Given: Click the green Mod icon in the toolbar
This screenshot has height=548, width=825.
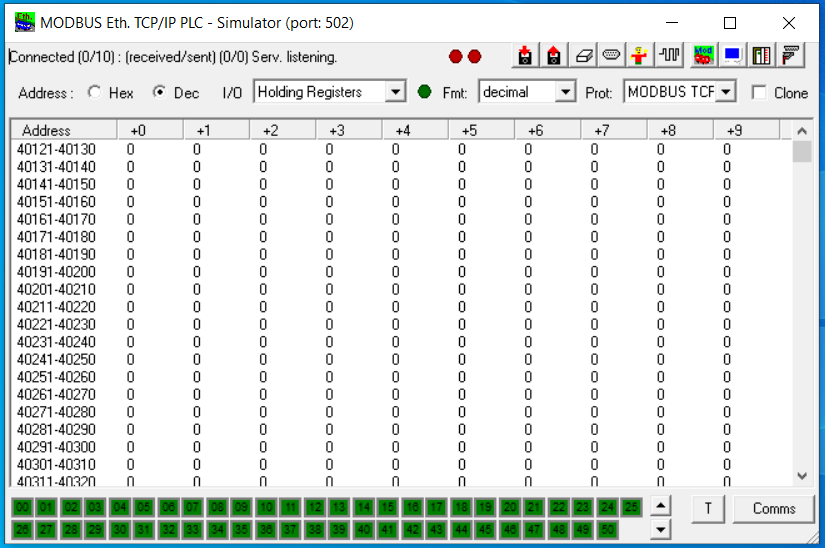Looking at the screenshot, I should [703, 56].
